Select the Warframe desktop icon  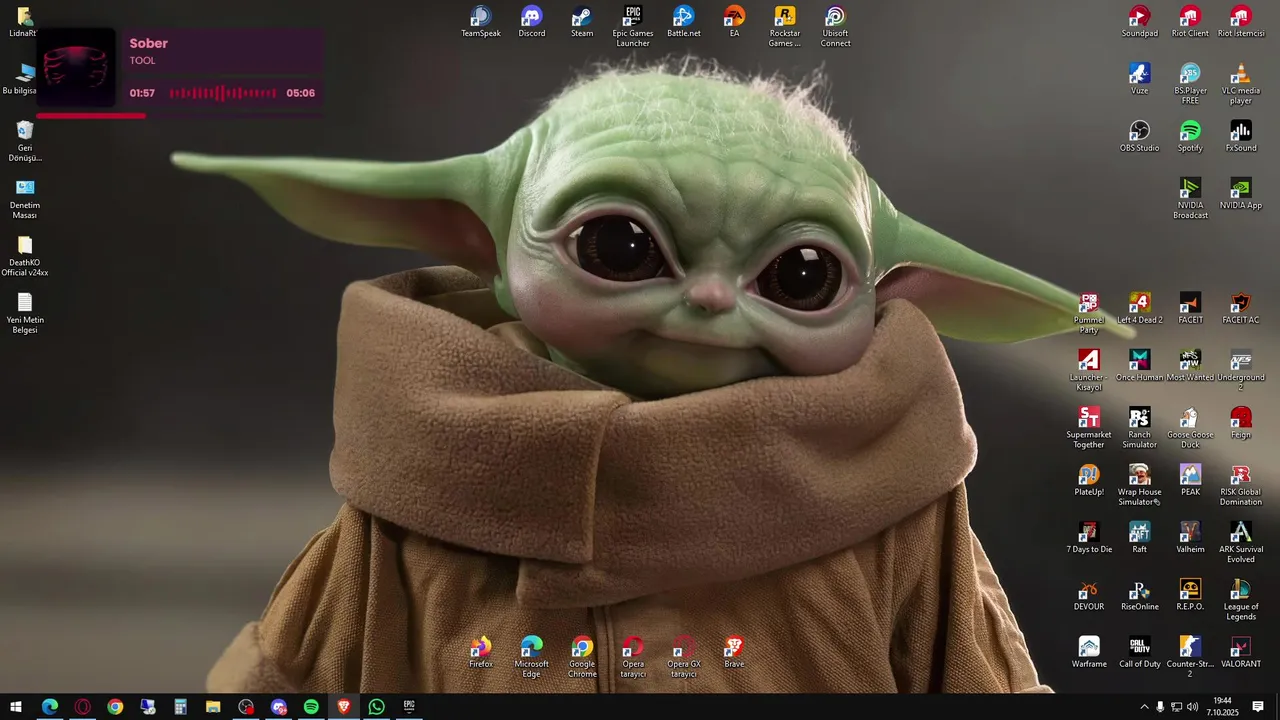coord(1089,652)
